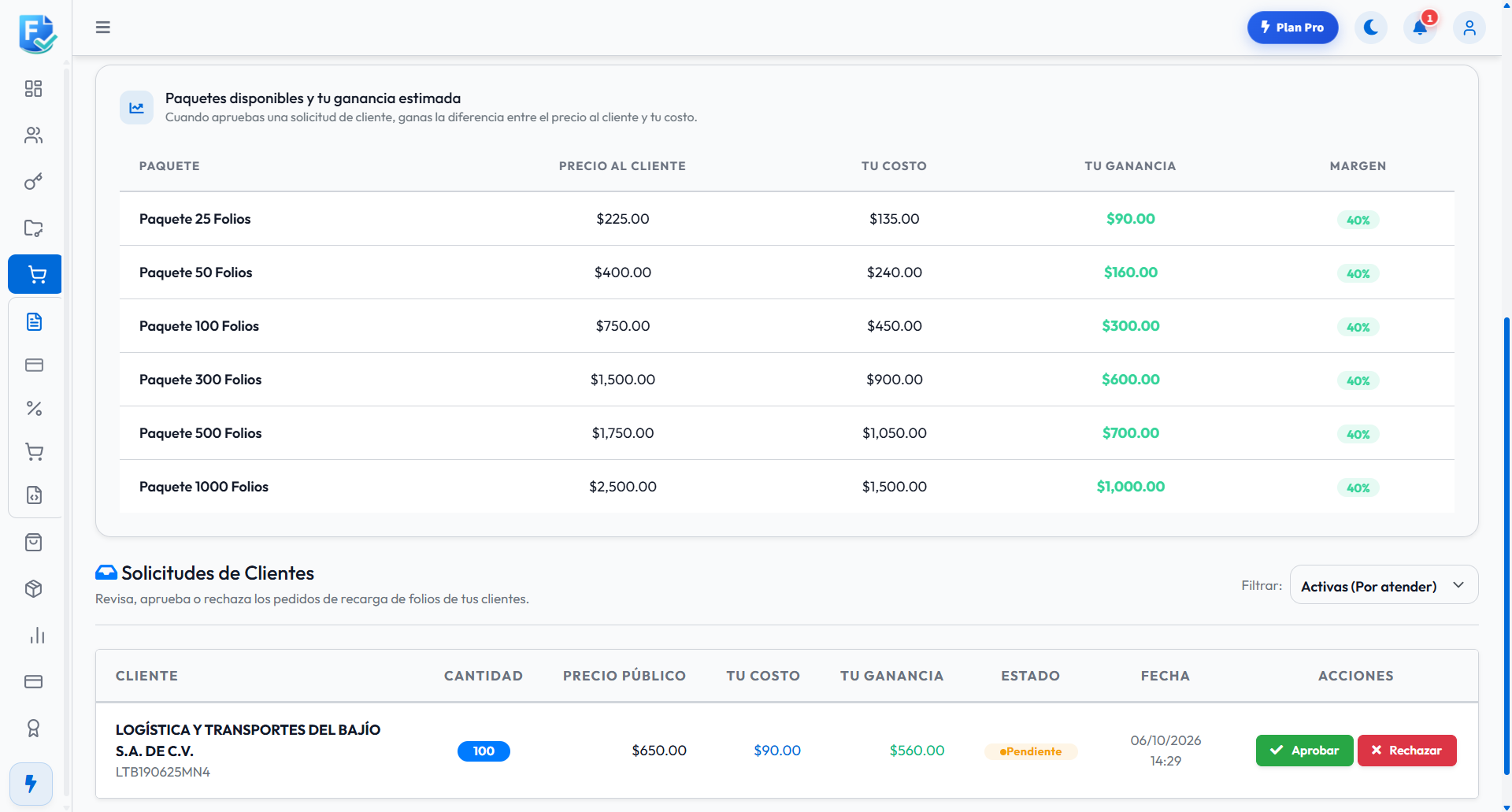
Task: Open the blue document icon in sidebar
Action: click(35, 321)
